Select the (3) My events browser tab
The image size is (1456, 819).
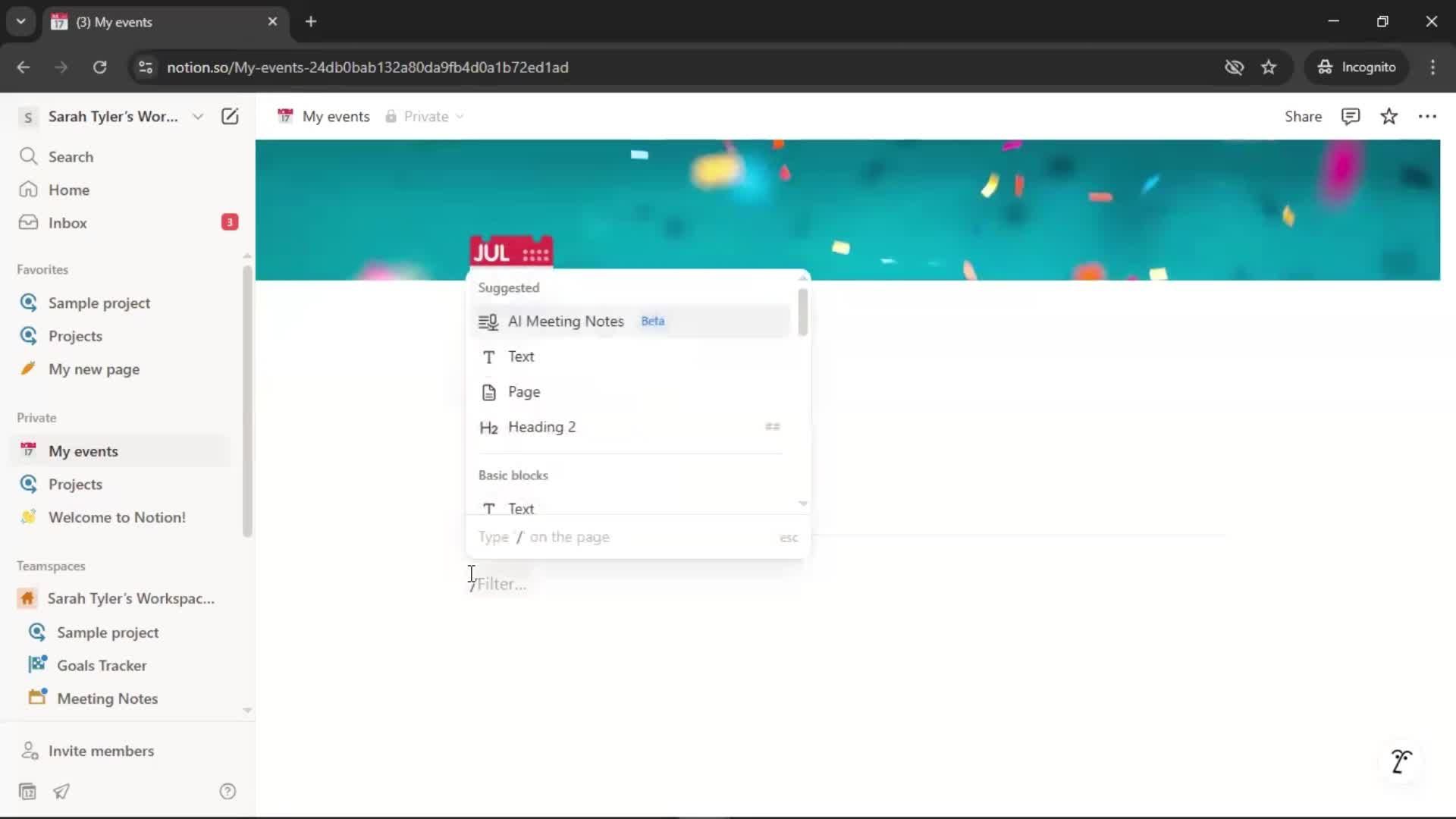165,22
